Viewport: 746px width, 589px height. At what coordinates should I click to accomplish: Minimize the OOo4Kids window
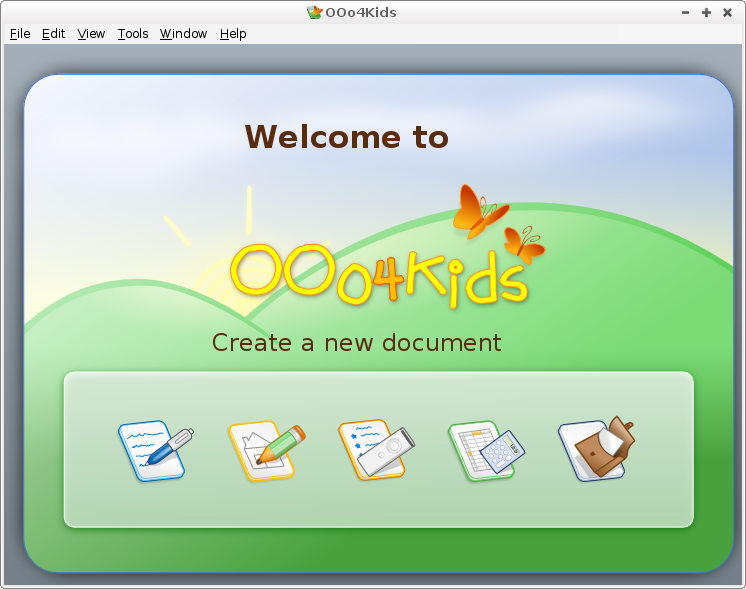pos(685,13)
